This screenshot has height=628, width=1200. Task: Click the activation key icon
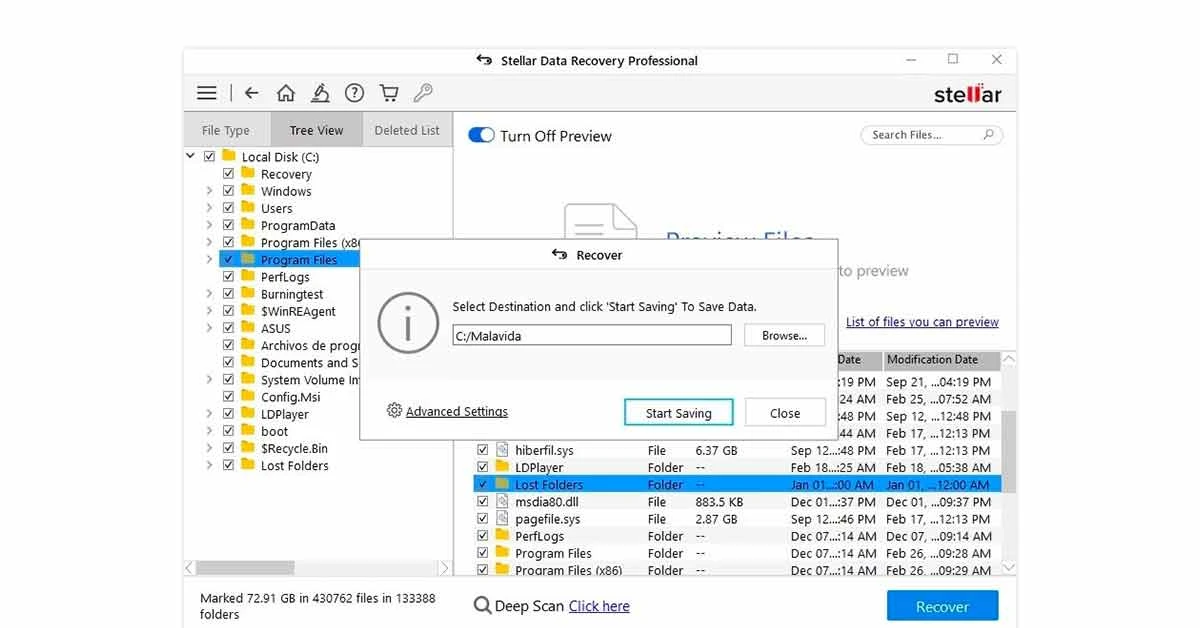point(422,92)
